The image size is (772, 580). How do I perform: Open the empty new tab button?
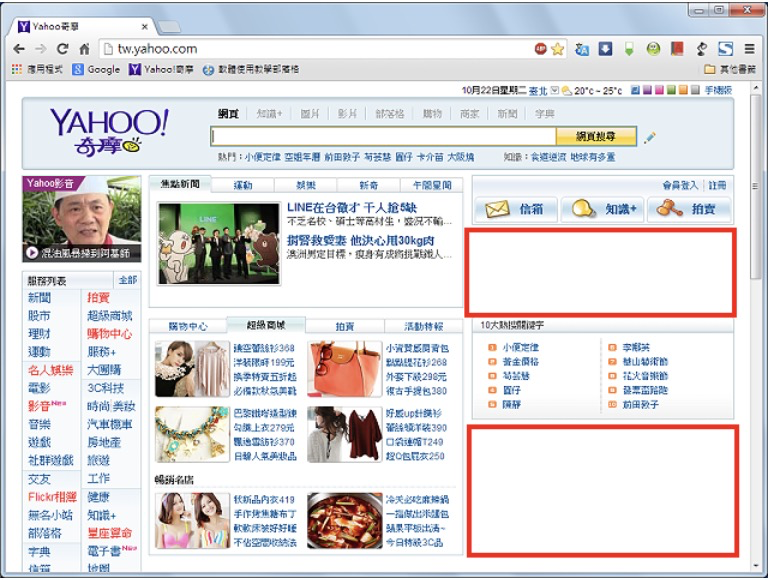point(168,26)
